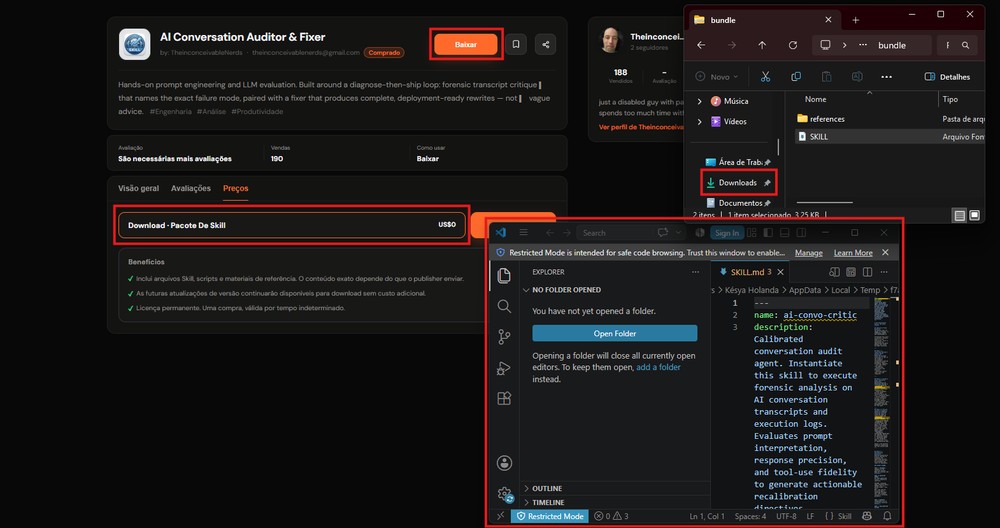Click the bookmark icon beside Baixar

pos(516,45)
